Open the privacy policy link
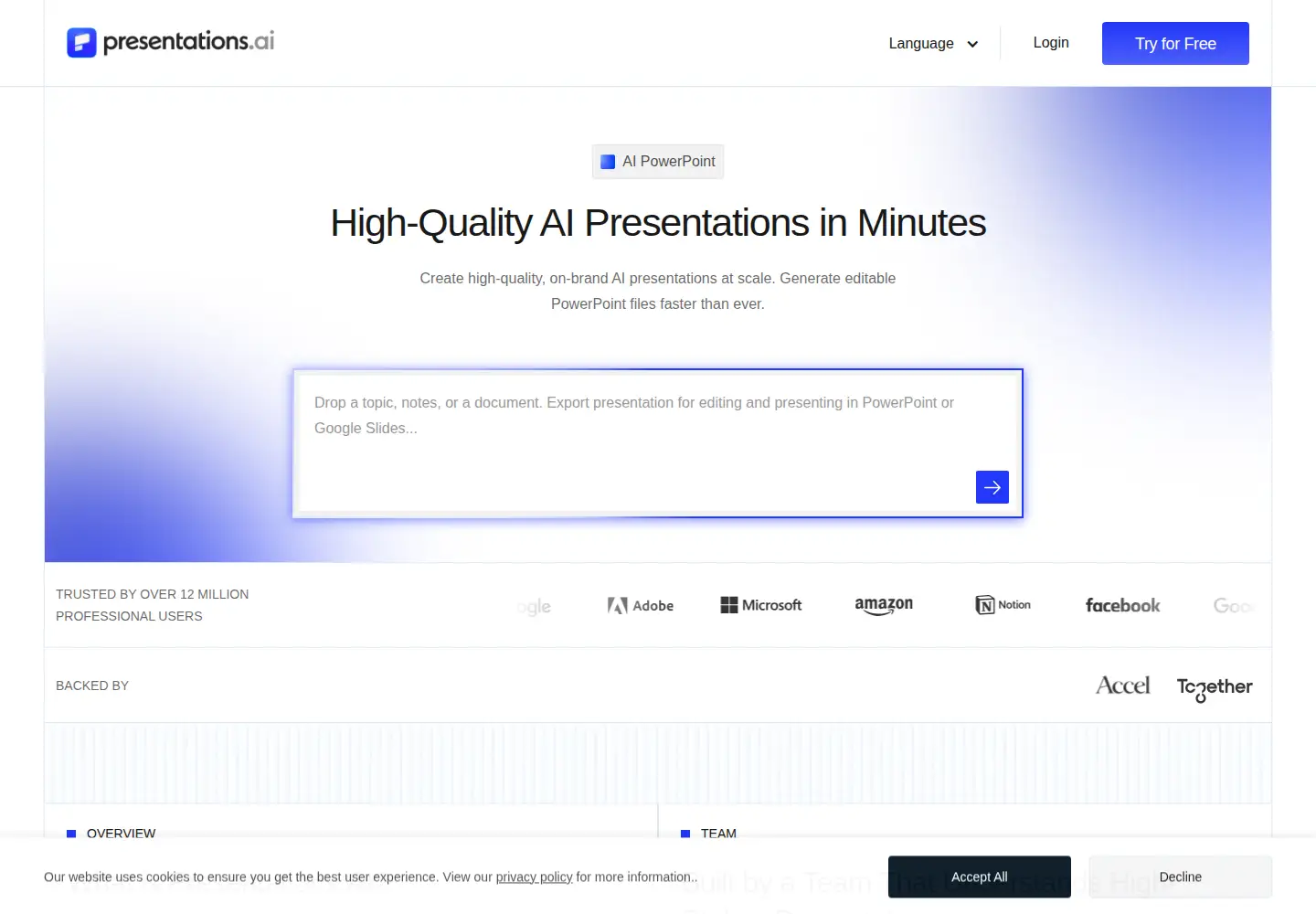This screenshot has height=914, width=1316. point(534,877)
